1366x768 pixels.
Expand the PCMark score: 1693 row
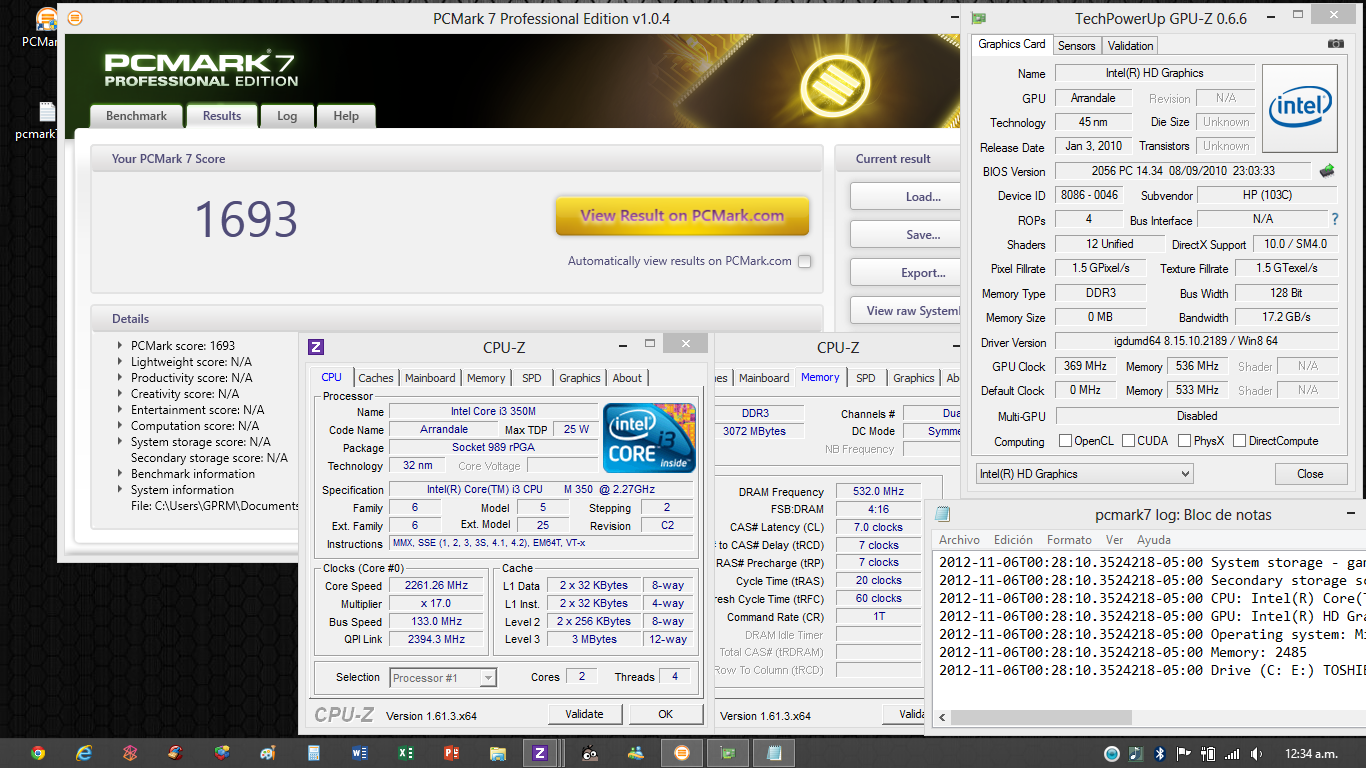(121, 346)
